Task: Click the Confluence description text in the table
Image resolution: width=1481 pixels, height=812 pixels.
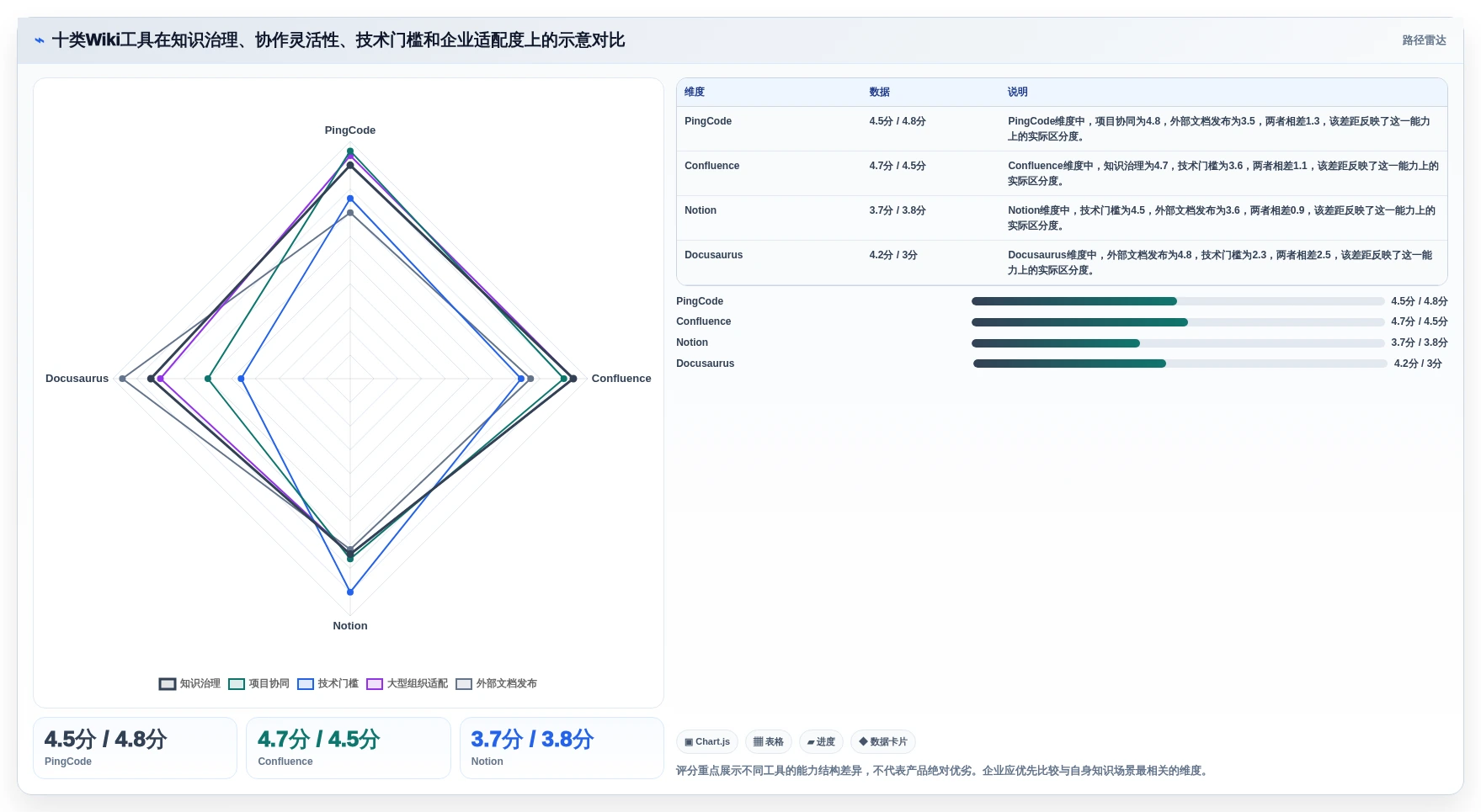Action: coord(1223,173)
